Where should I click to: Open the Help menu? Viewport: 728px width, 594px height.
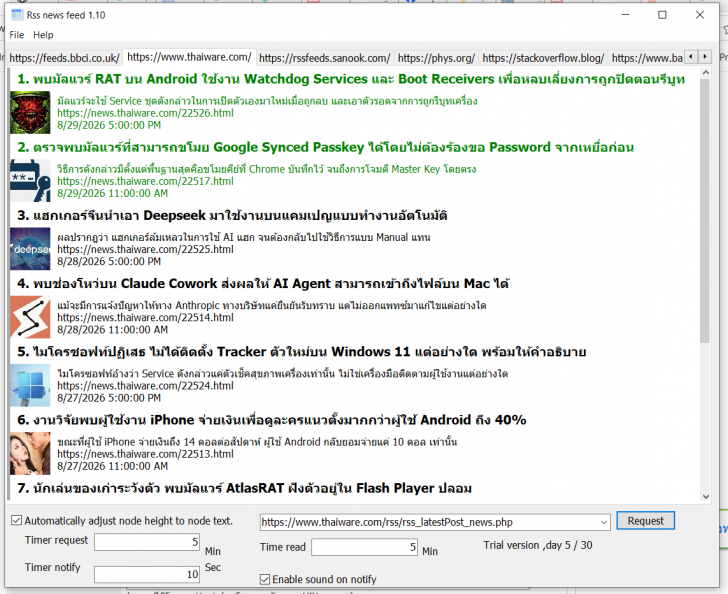coord(43,35)
